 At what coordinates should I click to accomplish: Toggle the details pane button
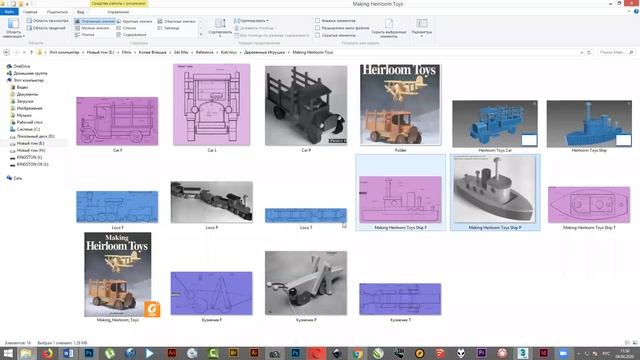[46, 28]
